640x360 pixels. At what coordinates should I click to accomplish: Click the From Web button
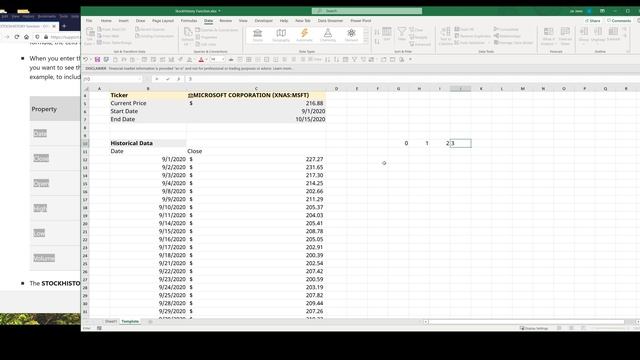[x=108, y=36]
